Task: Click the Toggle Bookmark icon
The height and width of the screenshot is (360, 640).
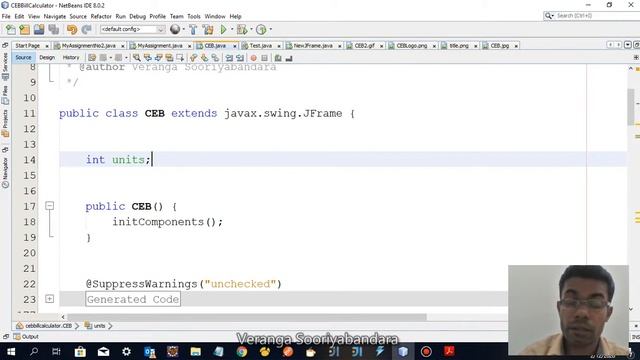Action: 215,58
